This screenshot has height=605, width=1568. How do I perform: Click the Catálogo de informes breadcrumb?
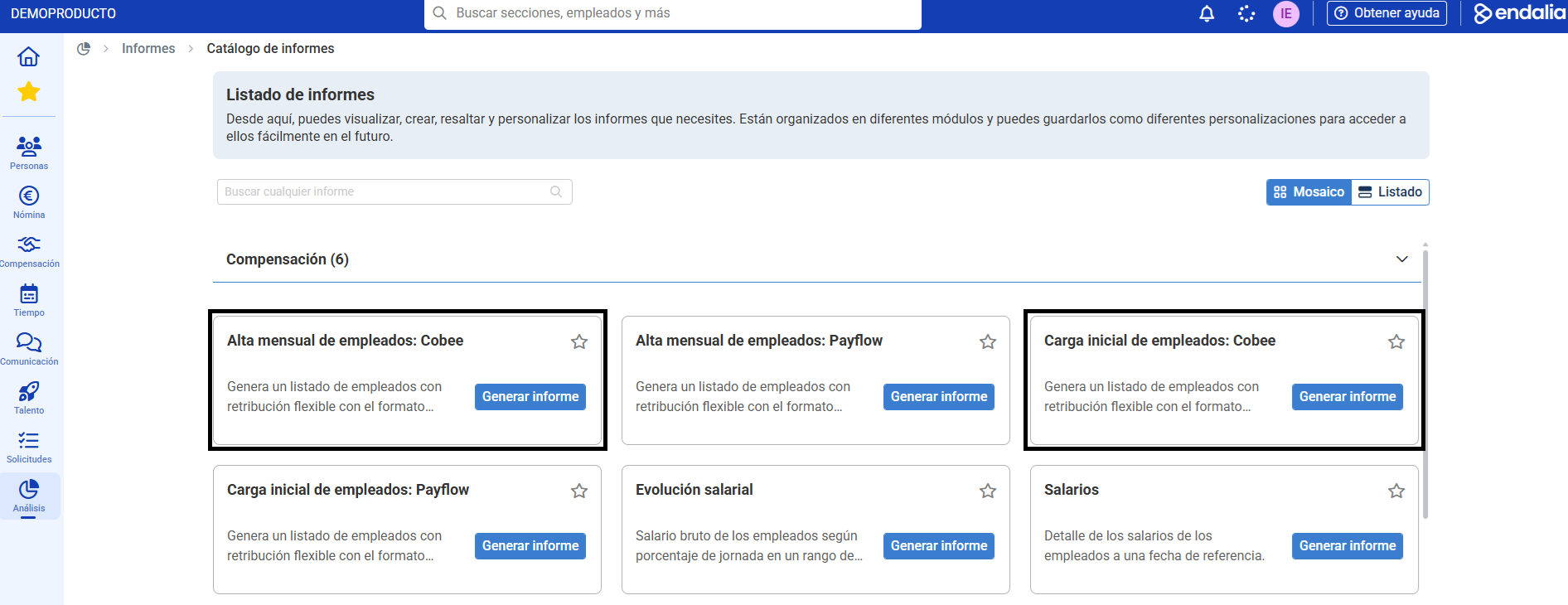click(270, 48)
